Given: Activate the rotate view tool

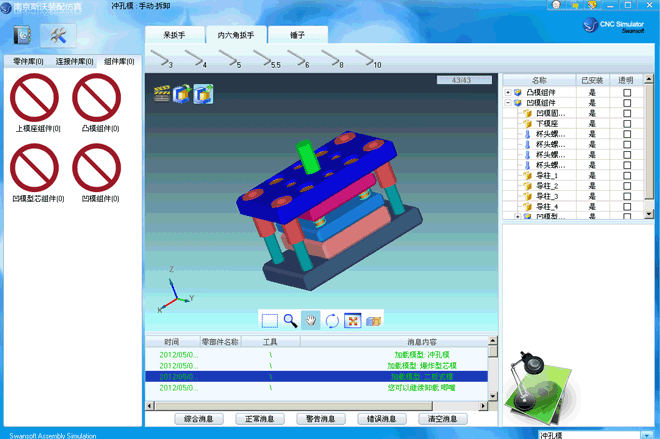Looking at the screenshot, I should [332, 320].
